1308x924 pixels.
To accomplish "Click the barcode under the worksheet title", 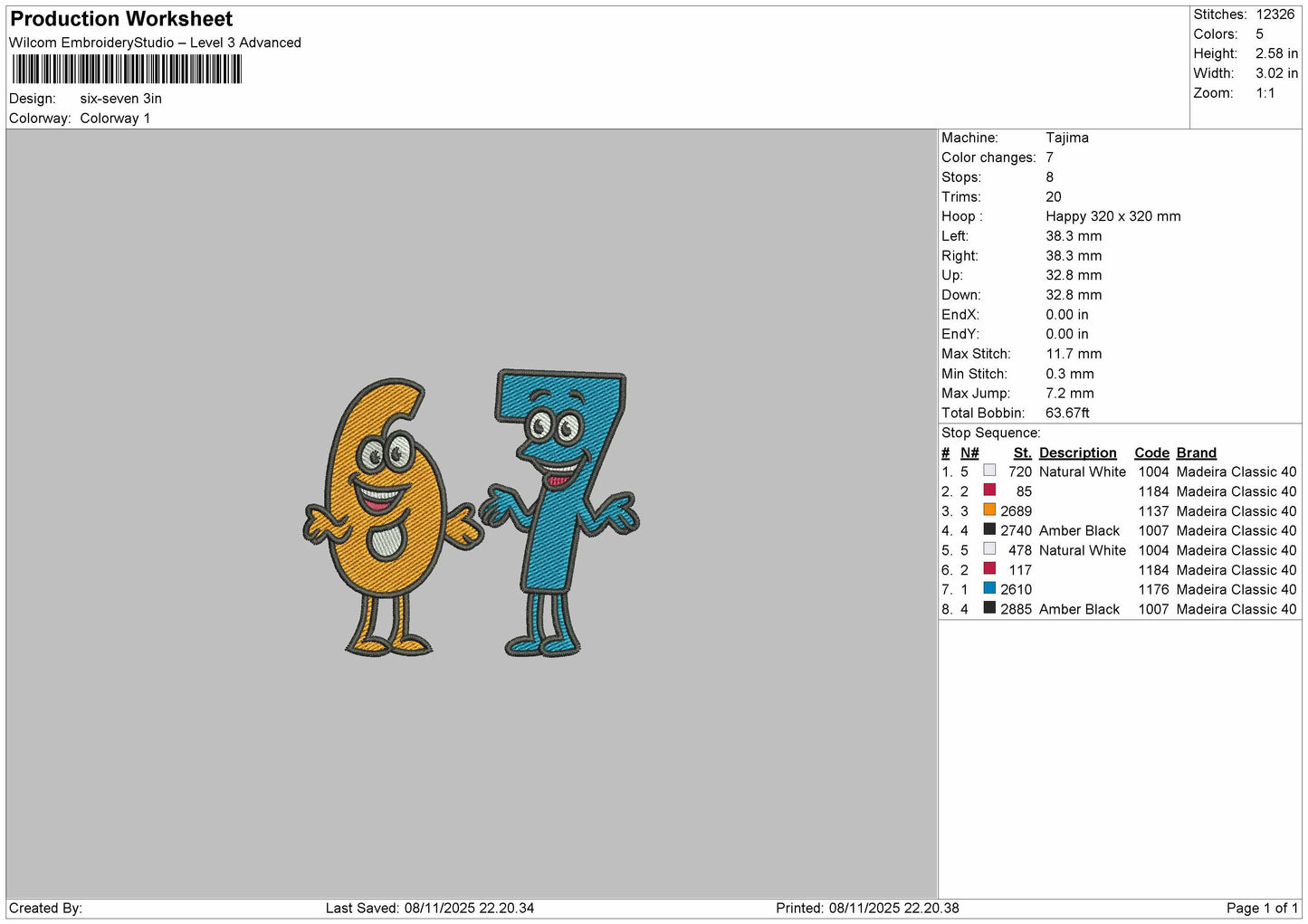I will [x=127, y=70].
